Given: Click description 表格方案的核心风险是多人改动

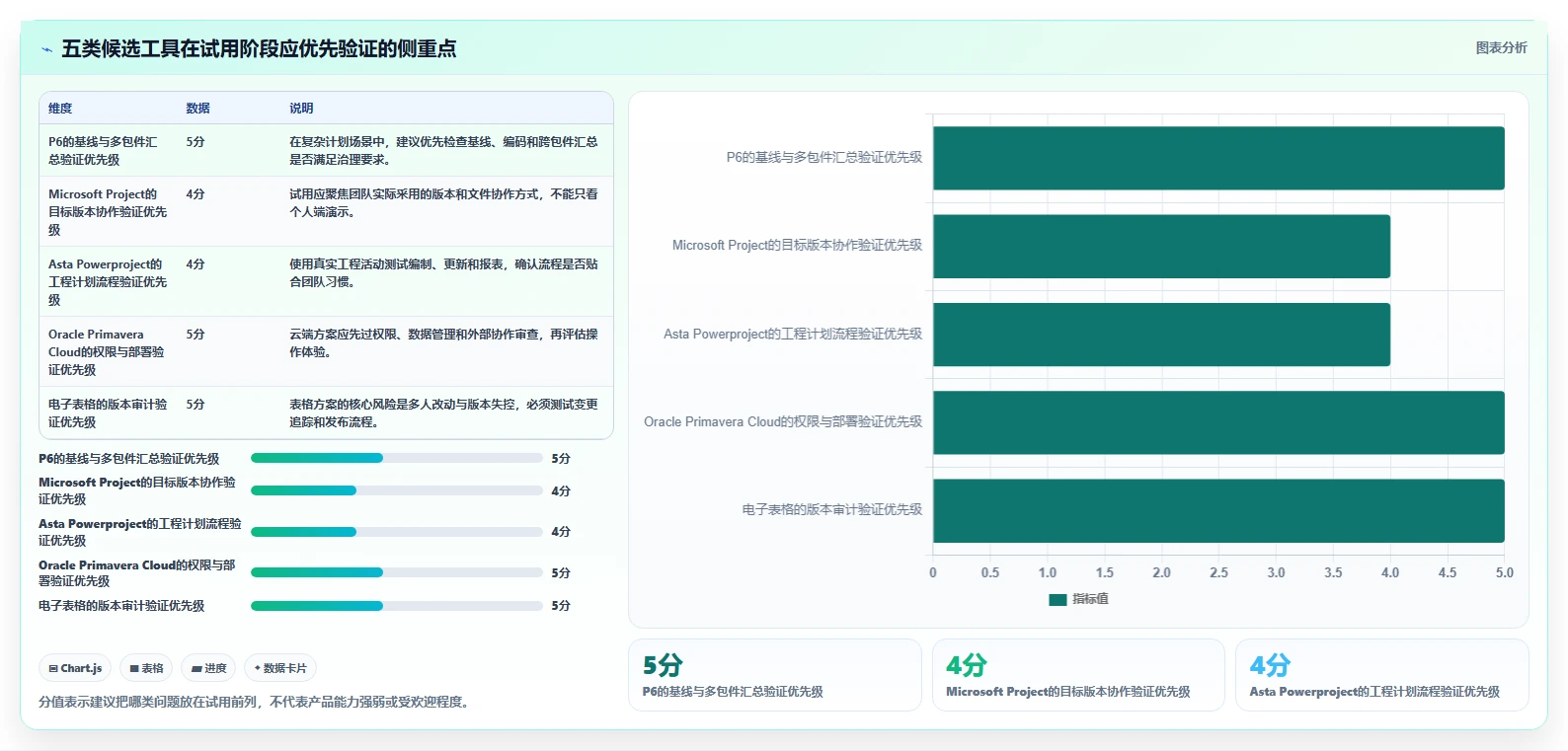Looking at the screenshot, I should tap(443, 413).
